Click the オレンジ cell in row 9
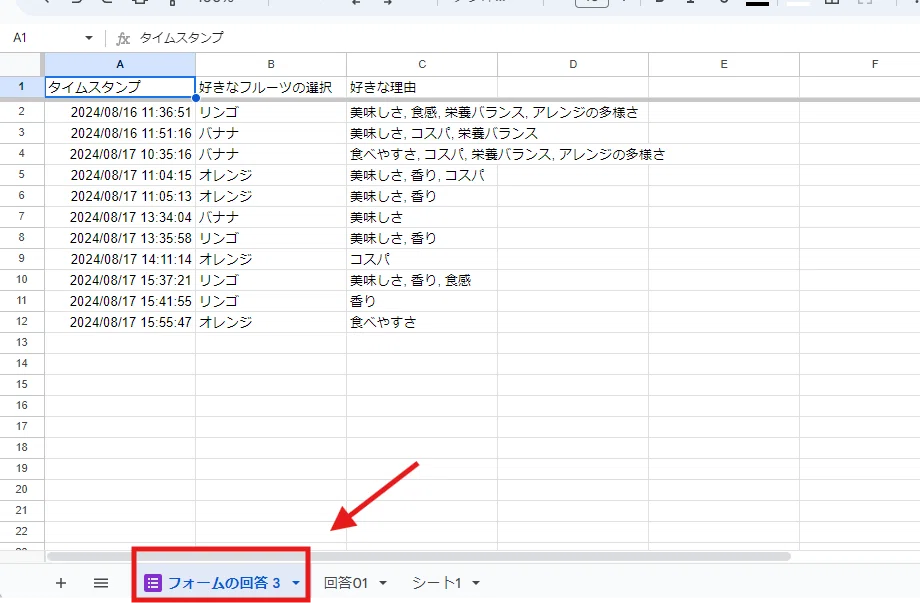Image resolution: width=920 pixels, height=603 pixels. (271, 259)
